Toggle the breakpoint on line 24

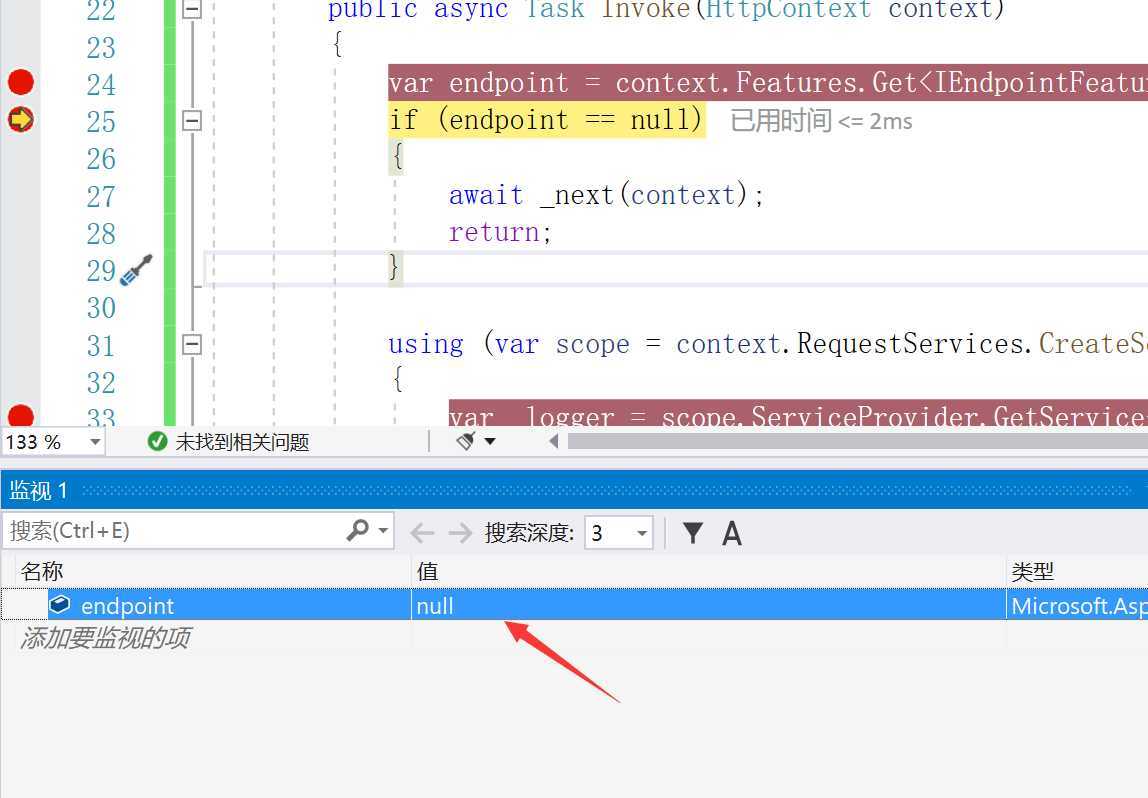tap(20, 82)
